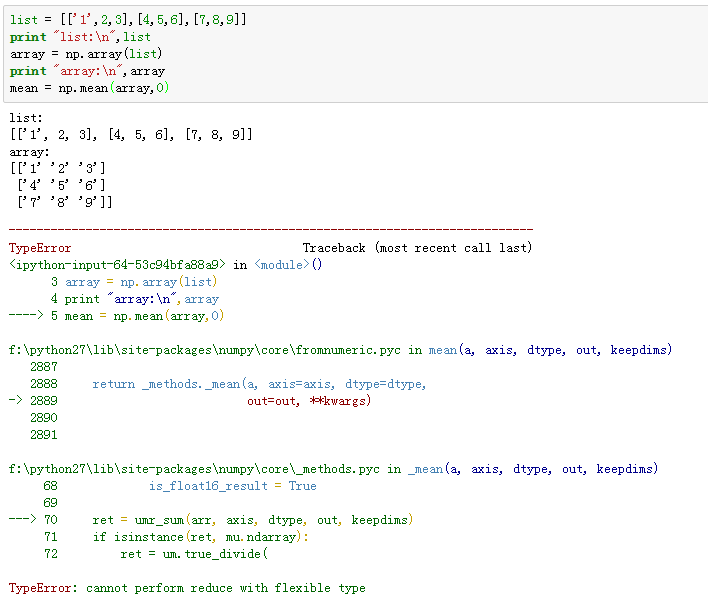Click the _methods.pyc file path
Image resolution: width=708 pixels, height=611 pixels.
point(194,469)
